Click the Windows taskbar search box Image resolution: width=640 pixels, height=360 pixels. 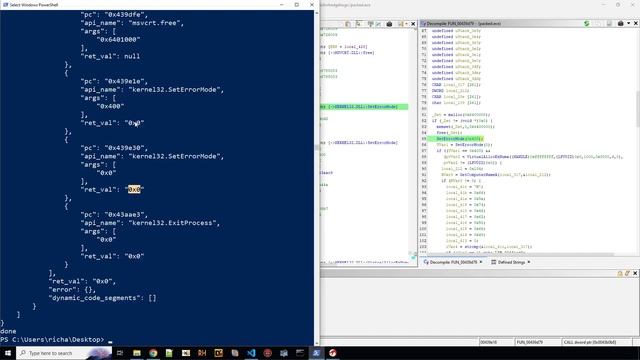tap(64, 353)
